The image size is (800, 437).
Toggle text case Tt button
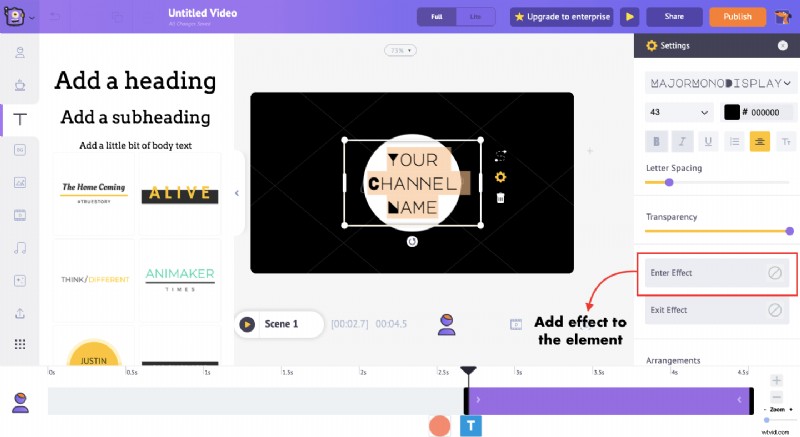pyautogui.click(x=786, y=142)
